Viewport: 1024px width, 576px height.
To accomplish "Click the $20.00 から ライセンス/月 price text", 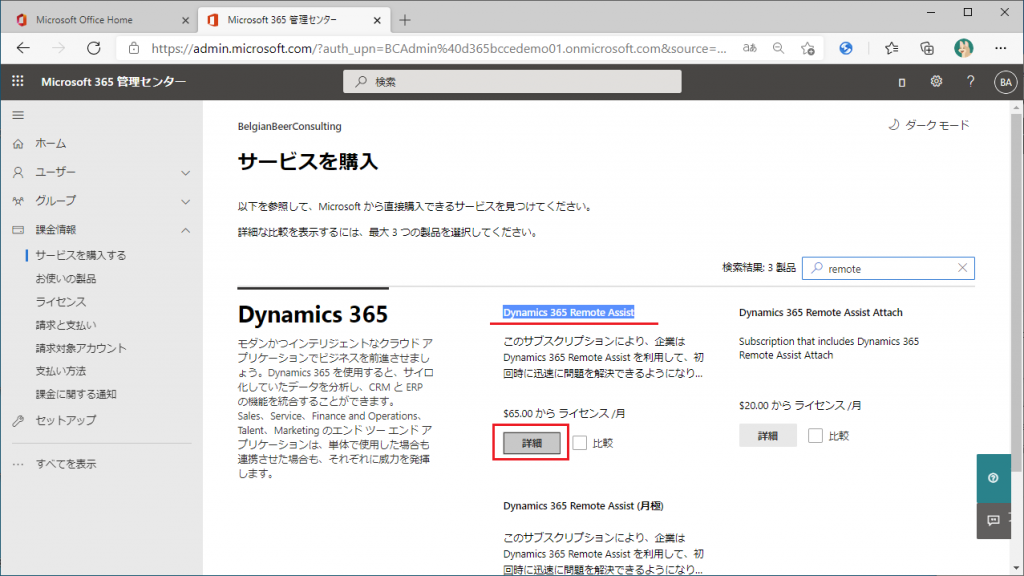I will coord(800,406).
